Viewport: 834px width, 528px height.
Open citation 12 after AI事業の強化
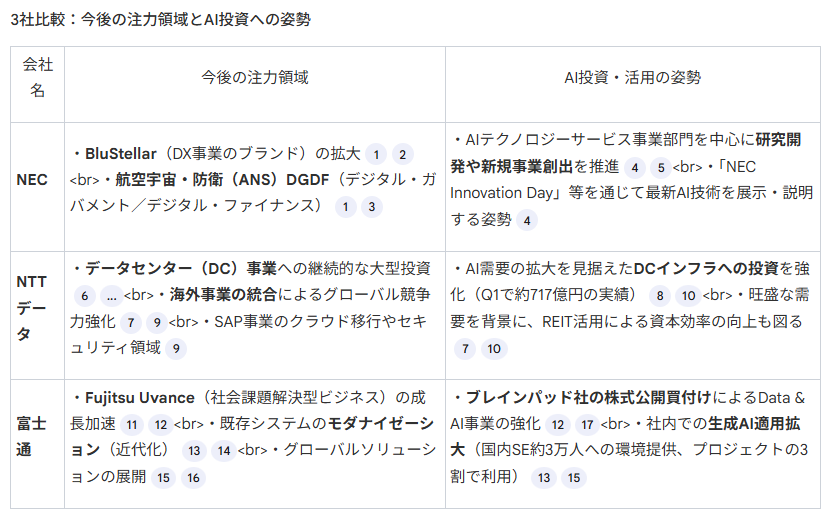(558, 425)
